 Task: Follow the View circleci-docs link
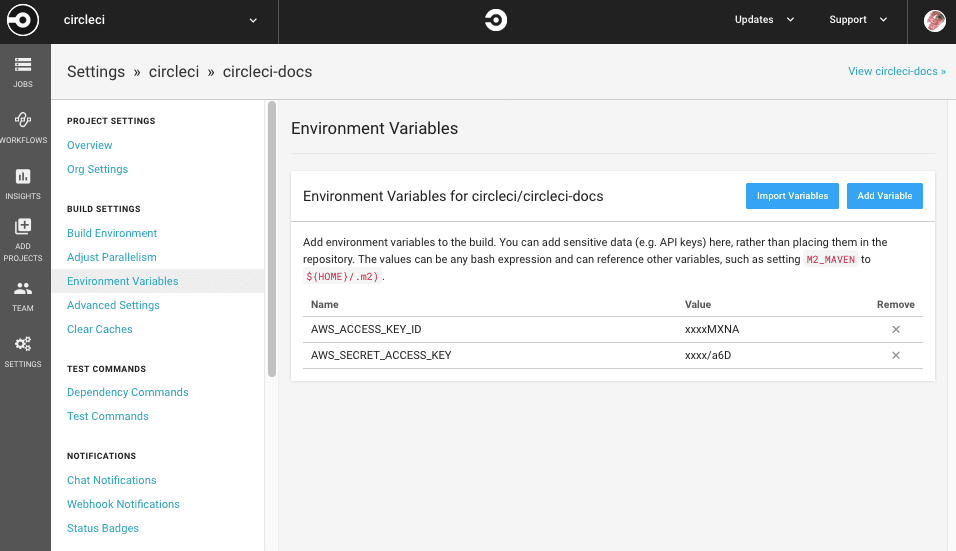coord(896,71)
